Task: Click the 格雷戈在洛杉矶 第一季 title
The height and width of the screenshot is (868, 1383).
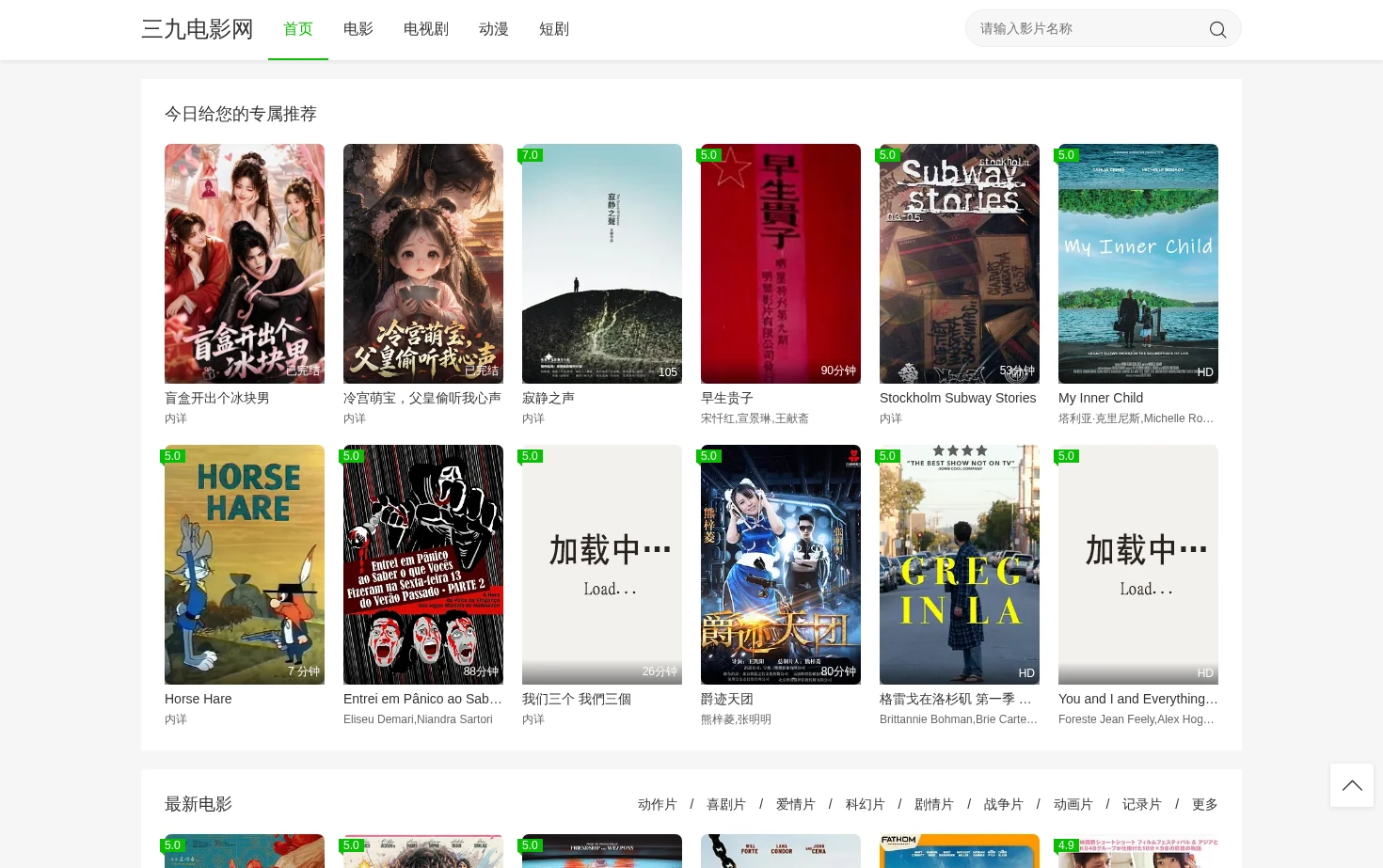Action: 956,699
